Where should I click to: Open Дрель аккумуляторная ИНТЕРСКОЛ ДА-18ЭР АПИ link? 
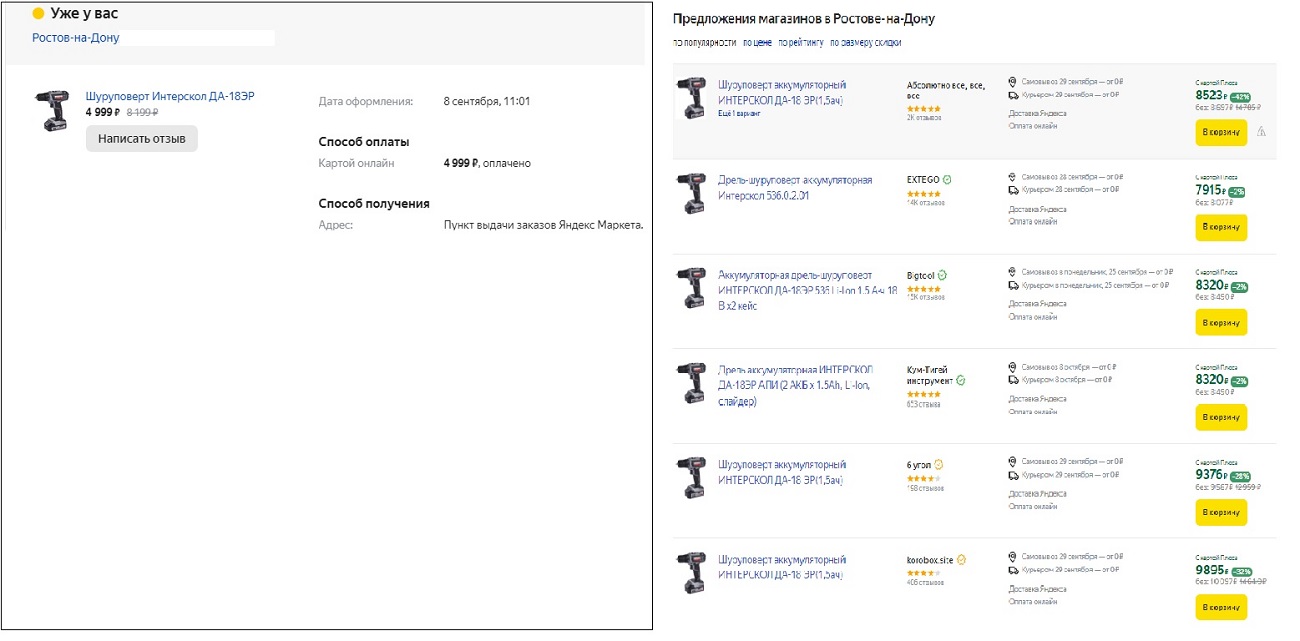[x=795, y=386]
